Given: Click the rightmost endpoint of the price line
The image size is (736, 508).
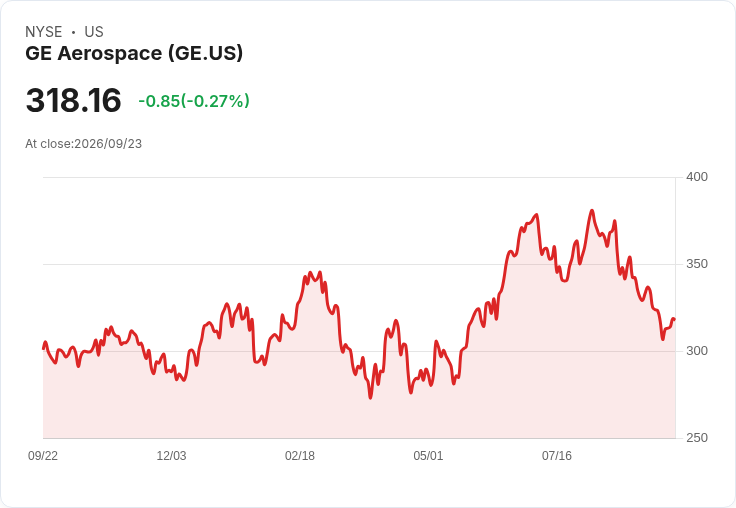Looking at the screenshot, I should (675, 319).
